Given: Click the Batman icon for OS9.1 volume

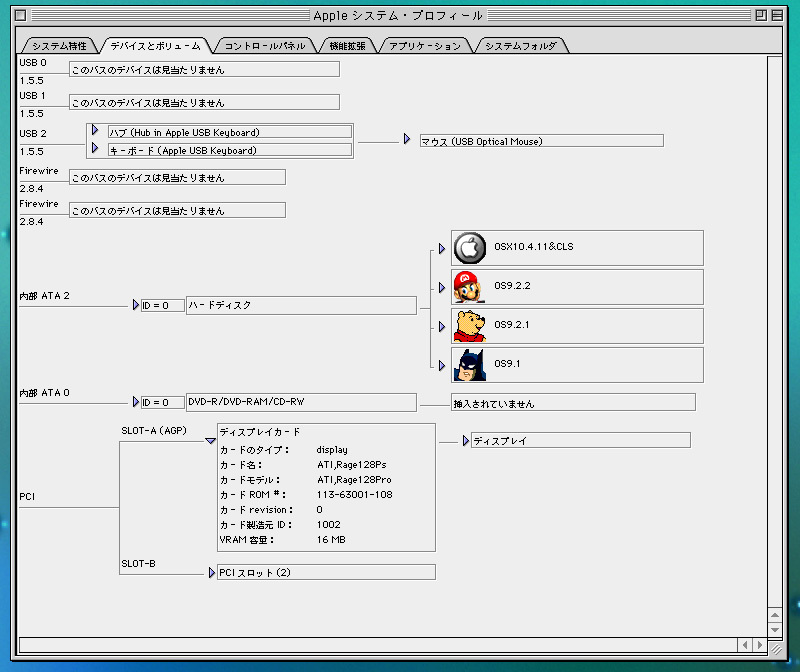Looking at the screenshot, I should pos(469,365).
